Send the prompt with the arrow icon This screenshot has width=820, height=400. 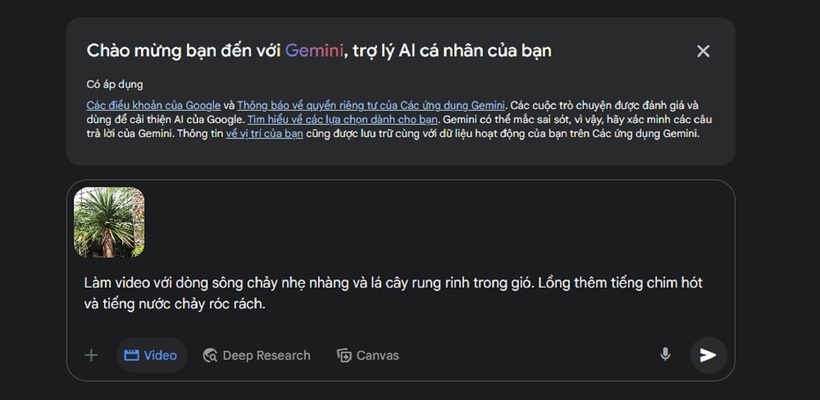point(708,355)
